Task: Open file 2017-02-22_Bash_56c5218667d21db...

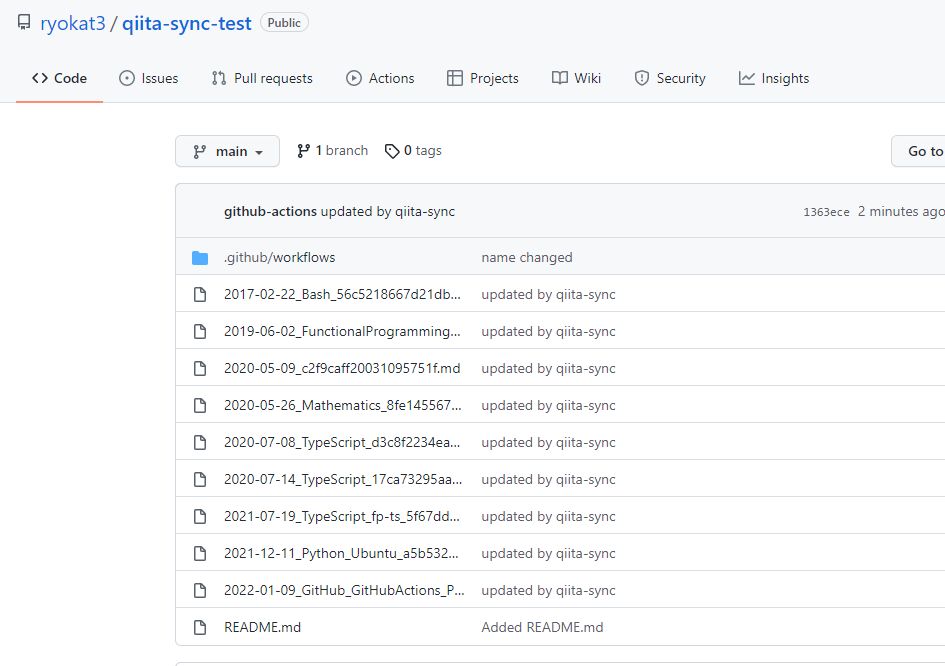Action: (342, 294)
